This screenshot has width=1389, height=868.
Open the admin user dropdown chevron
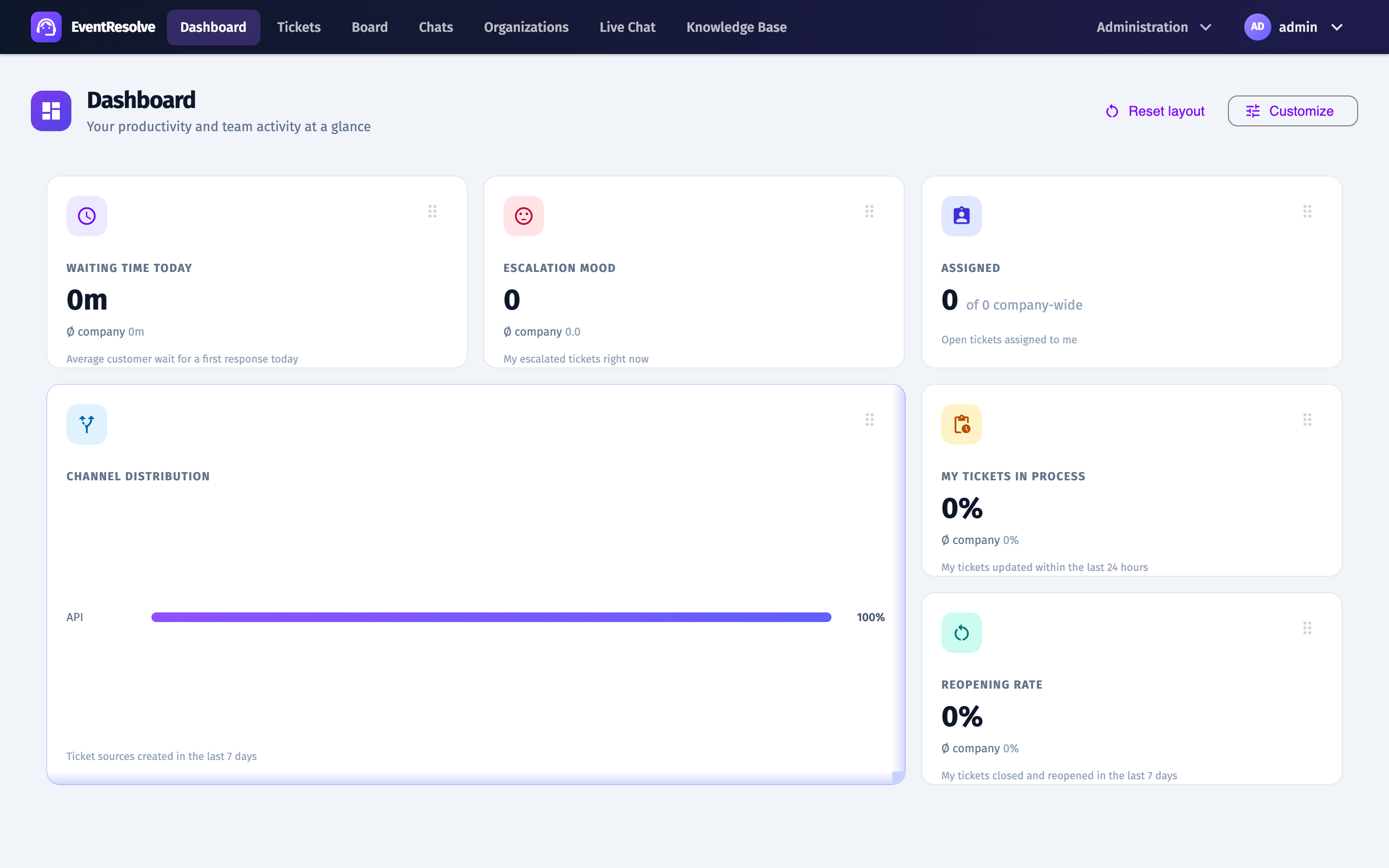1337,27
